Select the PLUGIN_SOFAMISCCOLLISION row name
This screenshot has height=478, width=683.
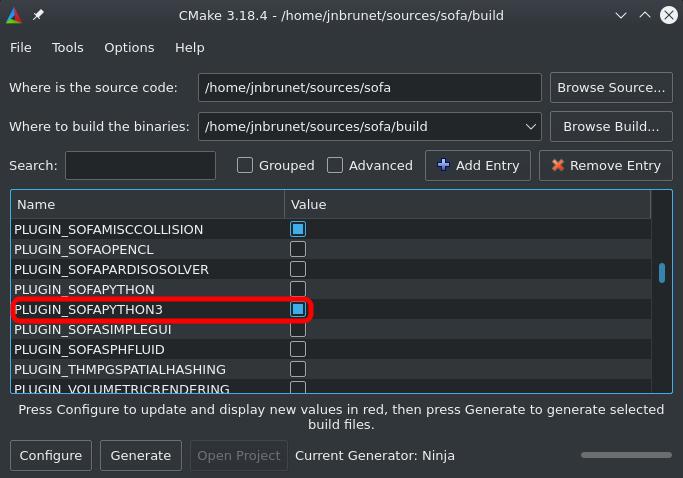click(x=108, y=230)
